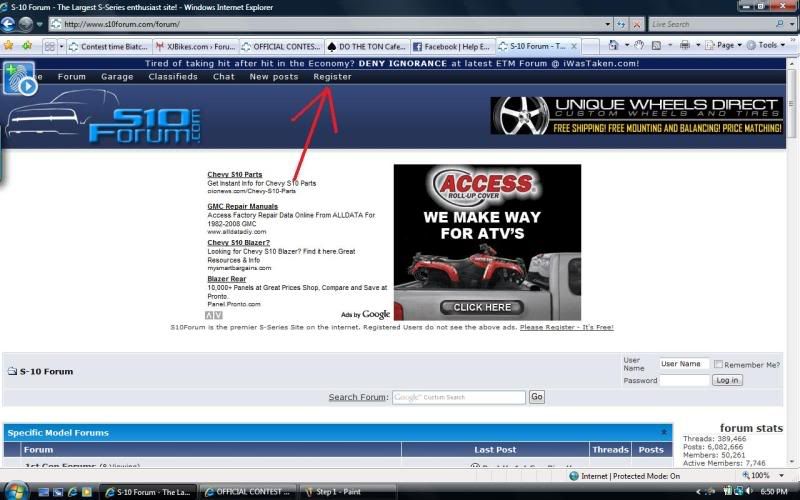Click the User Name input field

(x=684, y=364)
